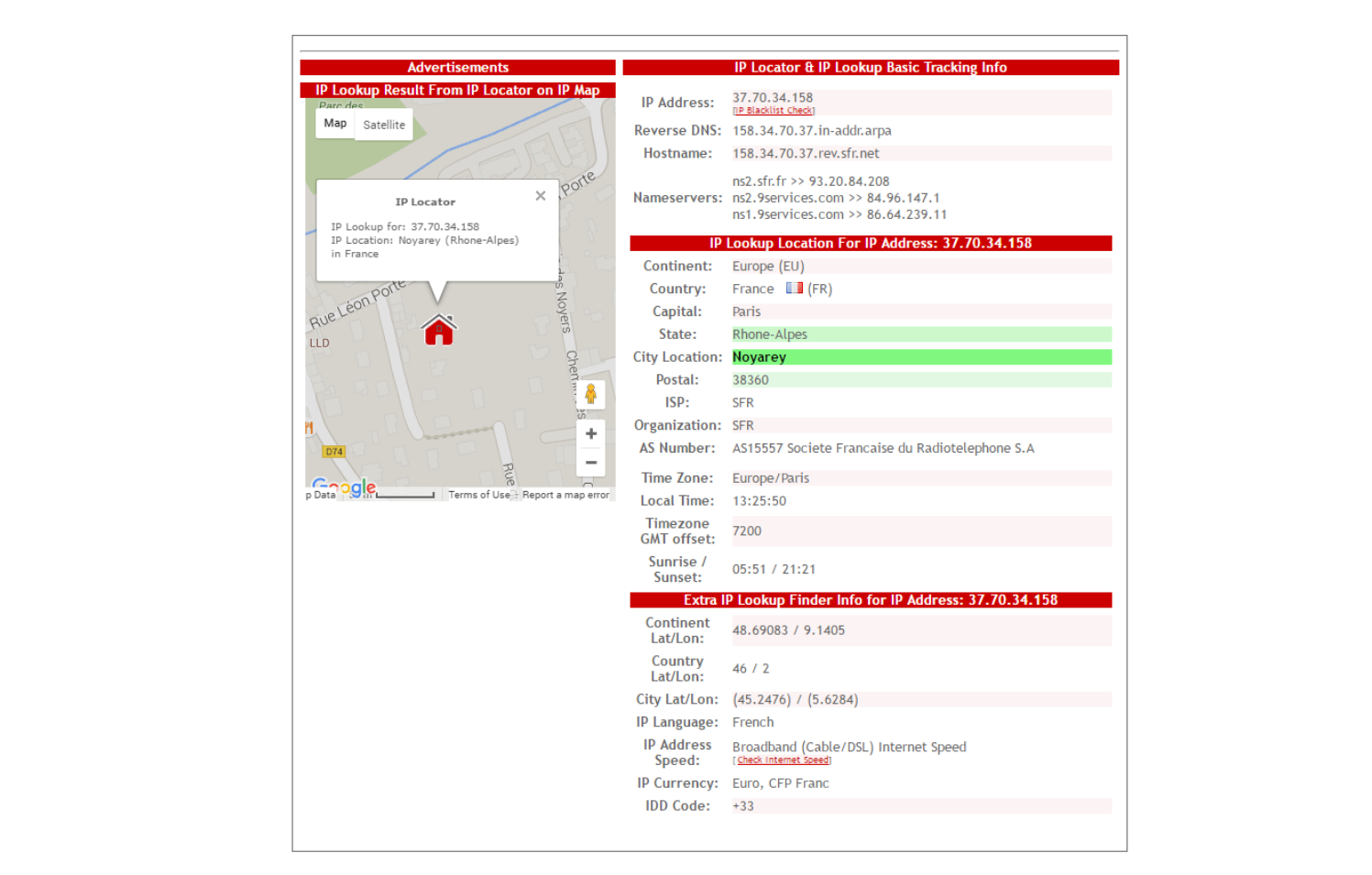Screen dimensions: 1372x875
Task: Click the postal code 38360
Action: [751, 380]
